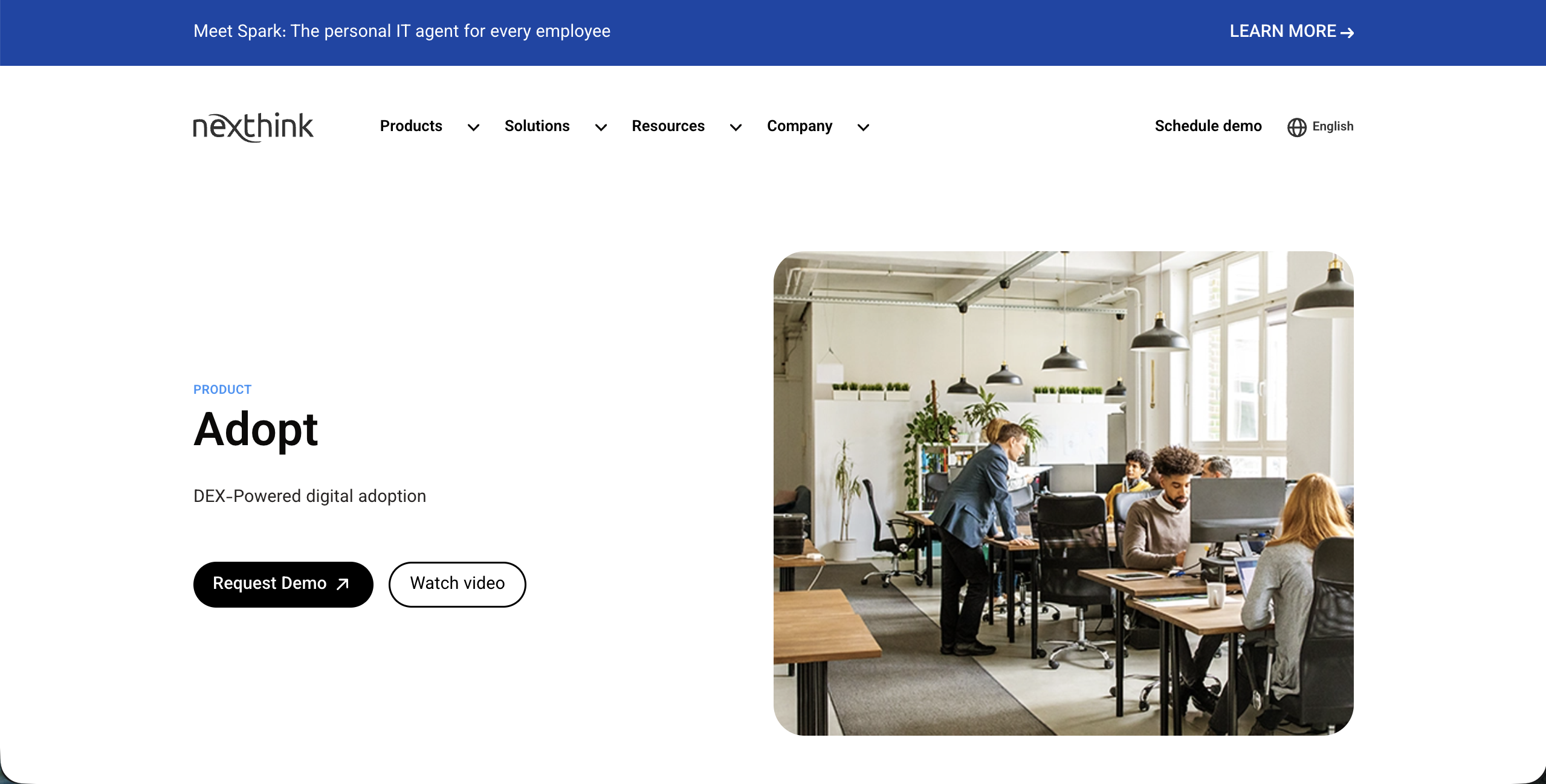
Task: Open the Schedule demo page
Action: tap(1208, 126)
